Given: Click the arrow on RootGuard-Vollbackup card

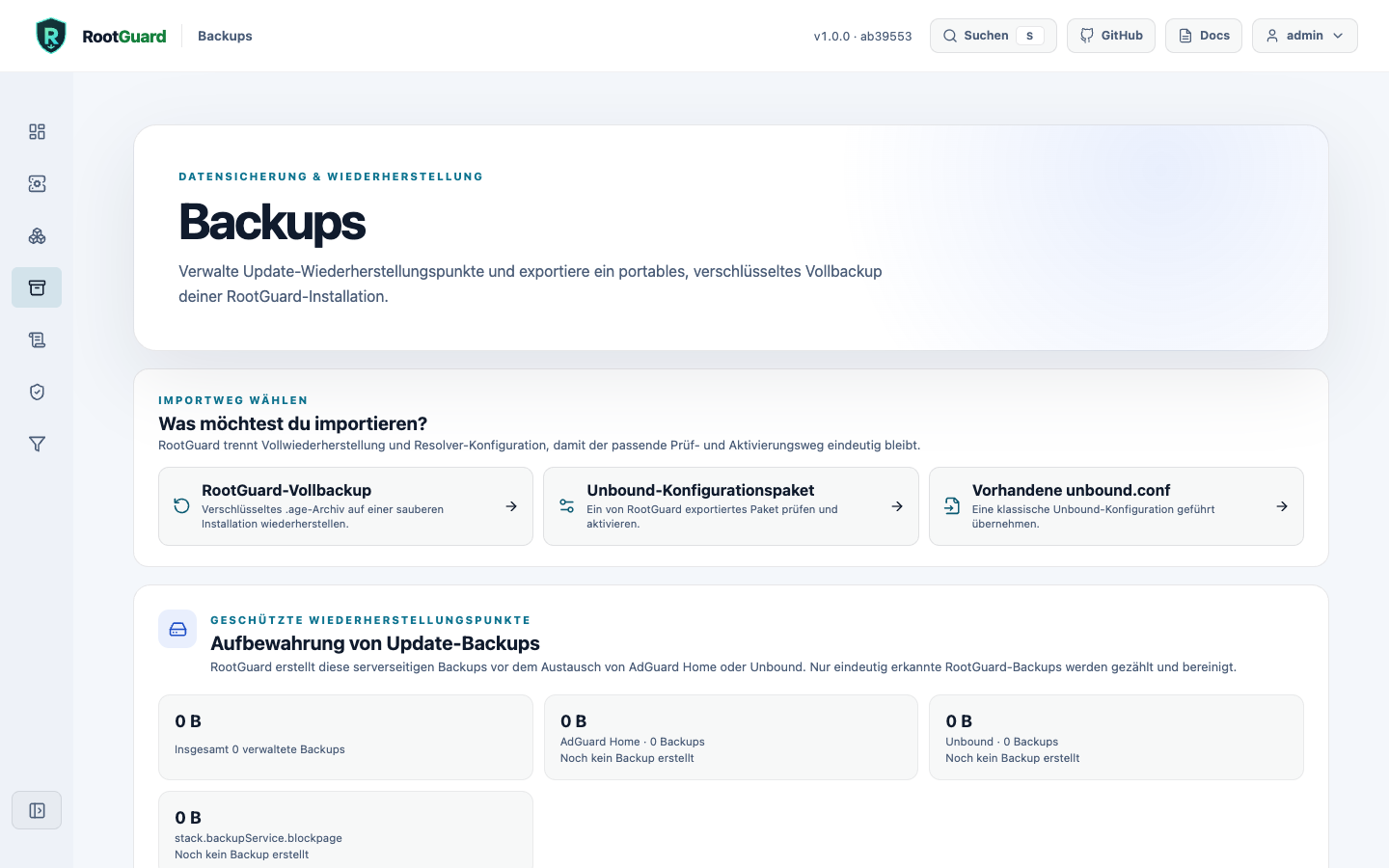Looking at the screenshot, I should coord(511,506).
